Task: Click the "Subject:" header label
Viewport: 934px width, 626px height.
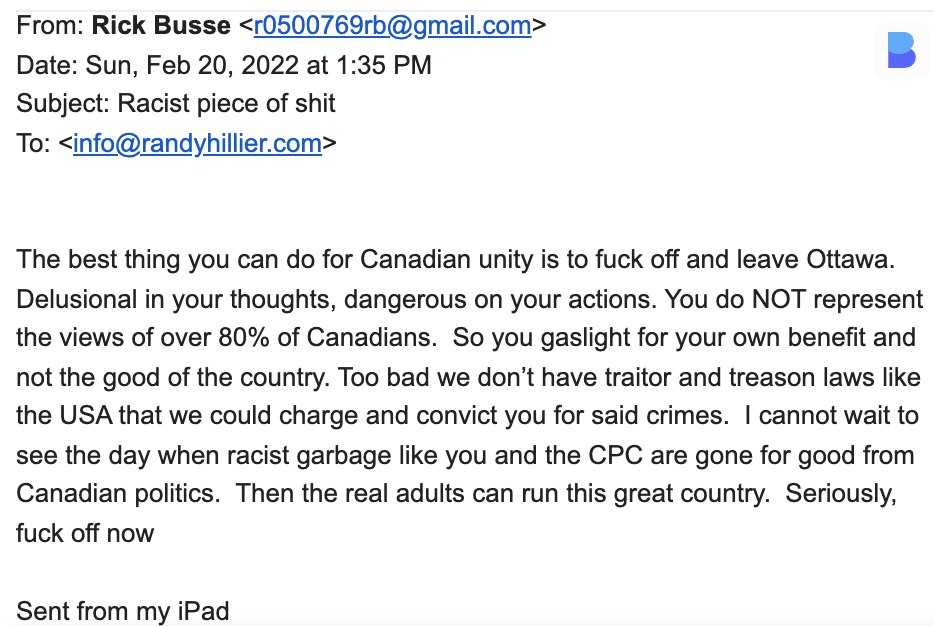Action: [63, 104]
